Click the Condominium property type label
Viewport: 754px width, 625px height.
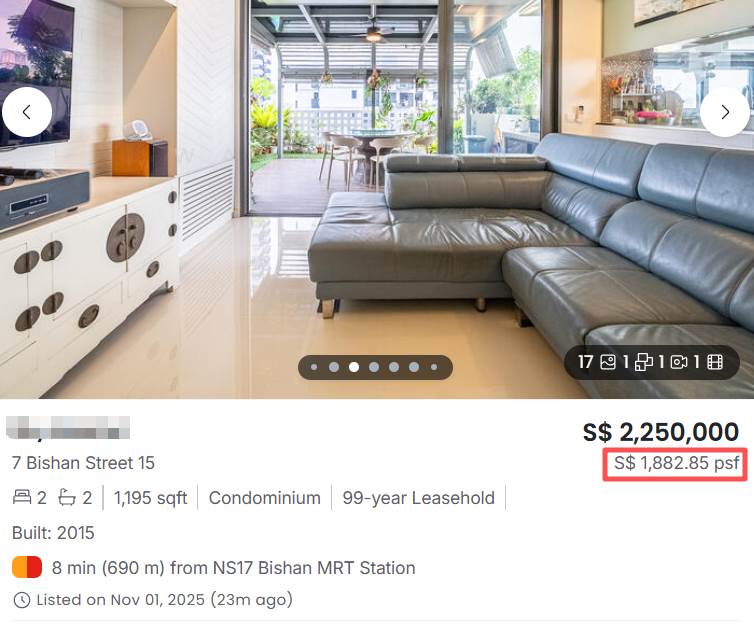click(x=265, y=498)
